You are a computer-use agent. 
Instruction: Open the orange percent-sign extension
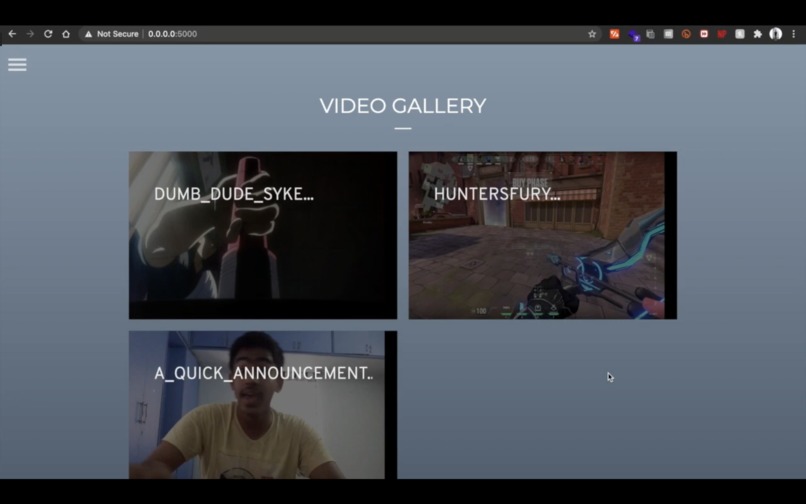pyautogui.click(x=614, y=34)
